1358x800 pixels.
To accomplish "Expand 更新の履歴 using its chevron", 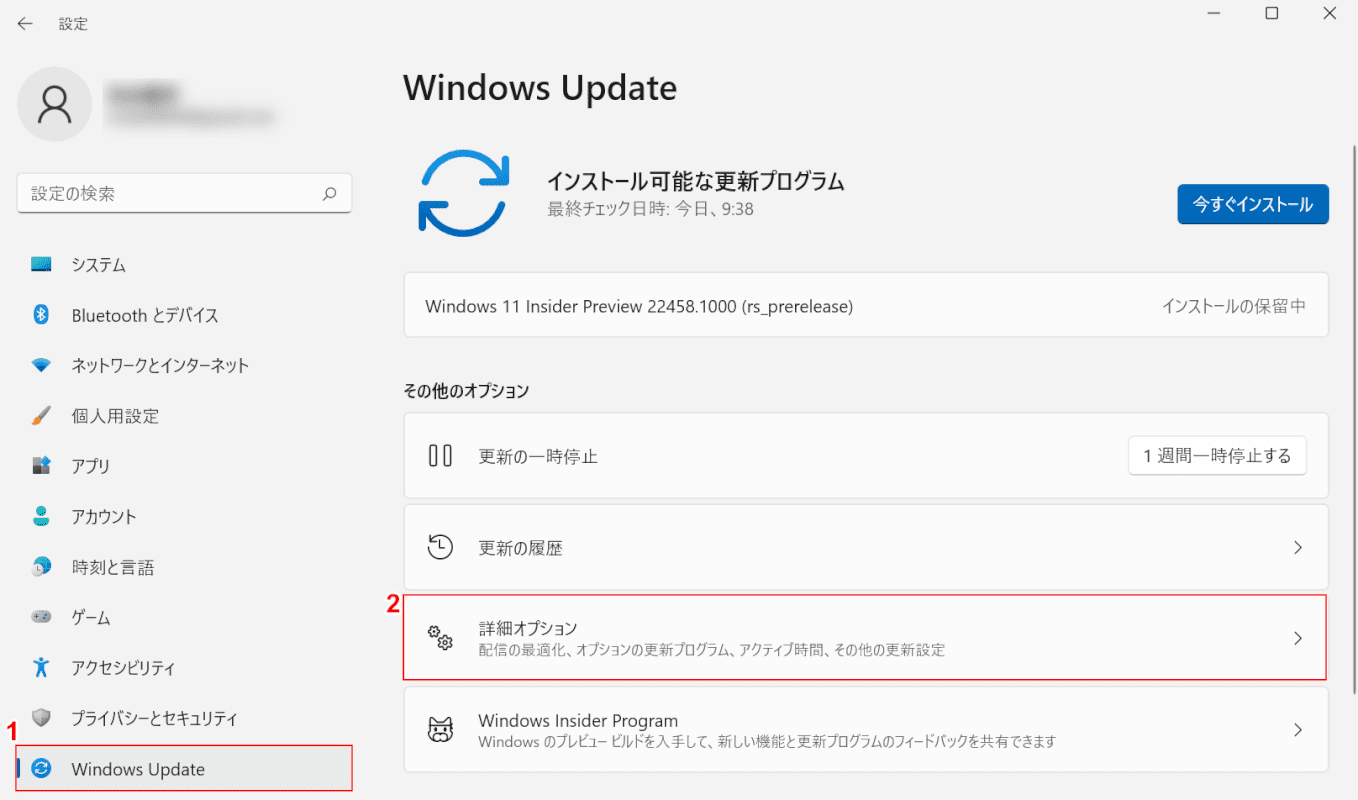I will (1298, 548).
